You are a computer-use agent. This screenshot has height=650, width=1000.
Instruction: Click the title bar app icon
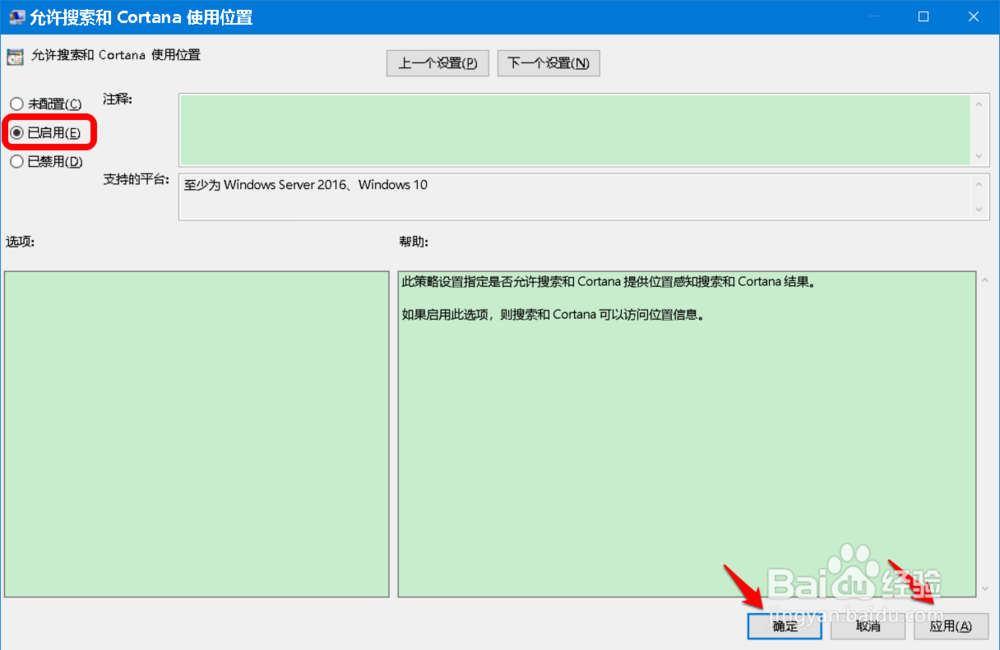[17, 17]
